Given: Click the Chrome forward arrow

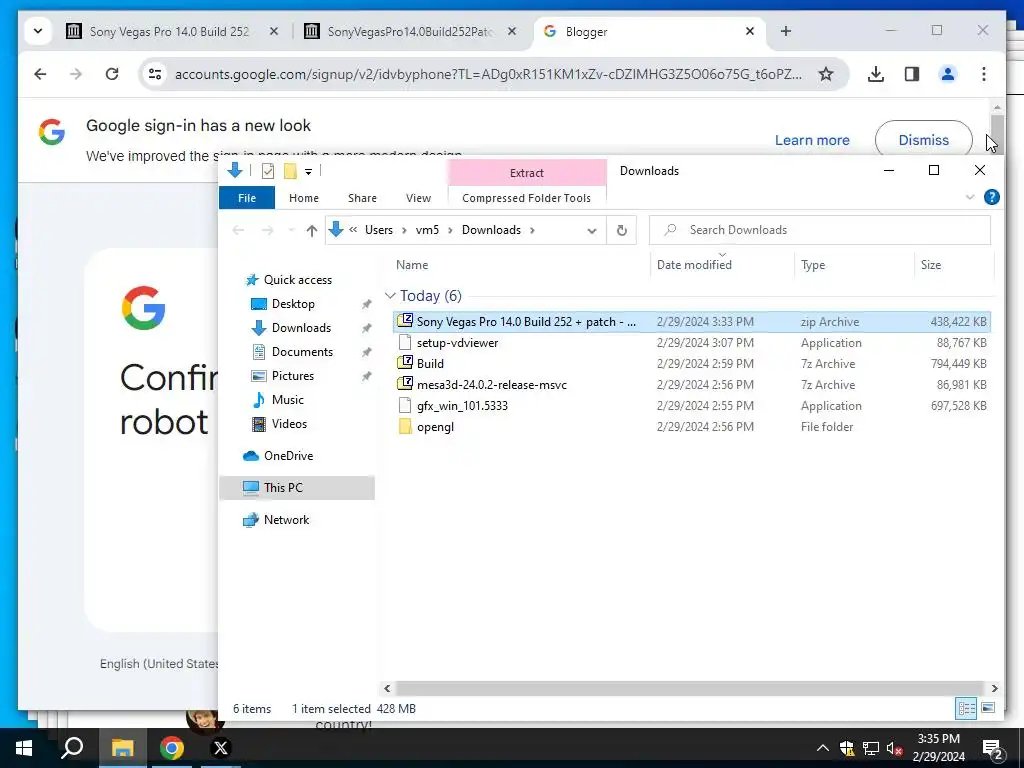Looking at the screenshot, I should (x=76, y=74).
